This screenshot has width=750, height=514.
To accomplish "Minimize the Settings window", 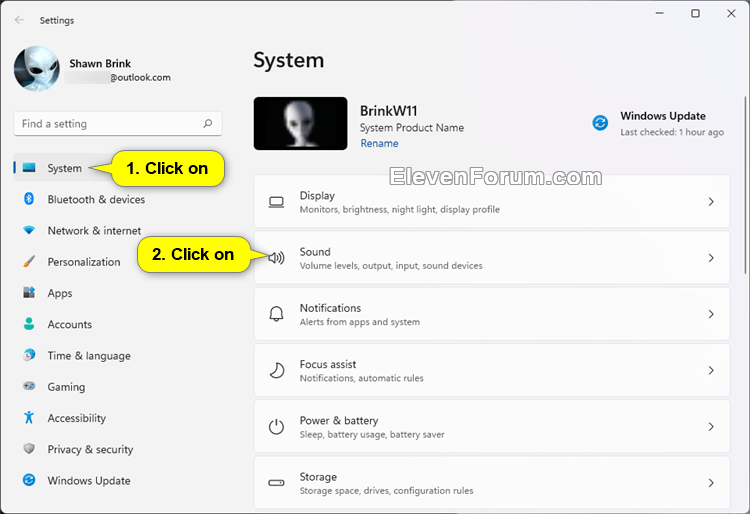I will pos(660,13).
